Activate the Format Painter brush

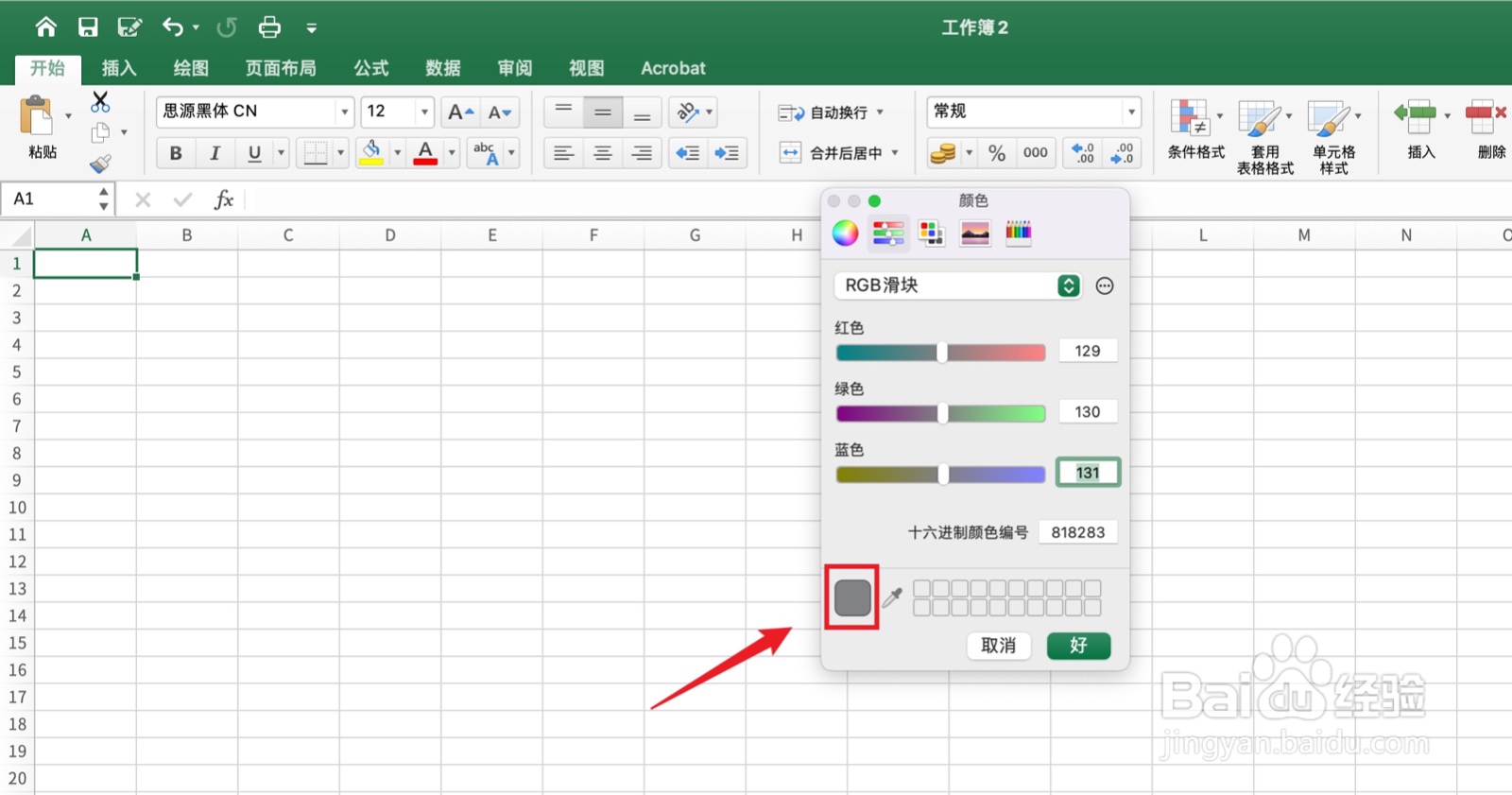click(x=100, y=164)
